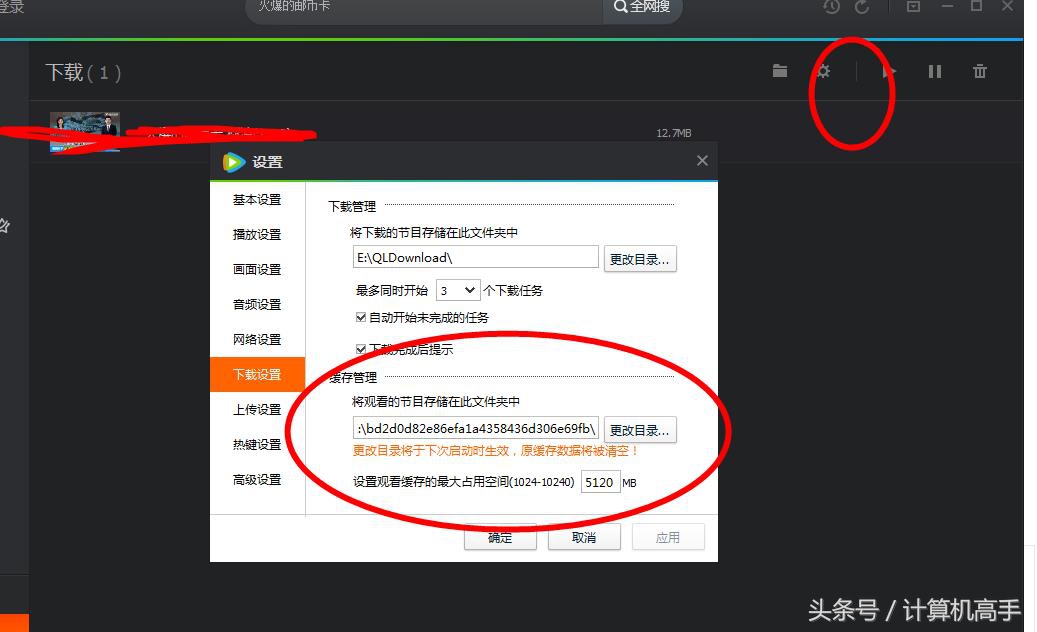Delete downloads using the trash icon
The width and height of the screenshot is (1037, 632).
(x=979, y=71)
